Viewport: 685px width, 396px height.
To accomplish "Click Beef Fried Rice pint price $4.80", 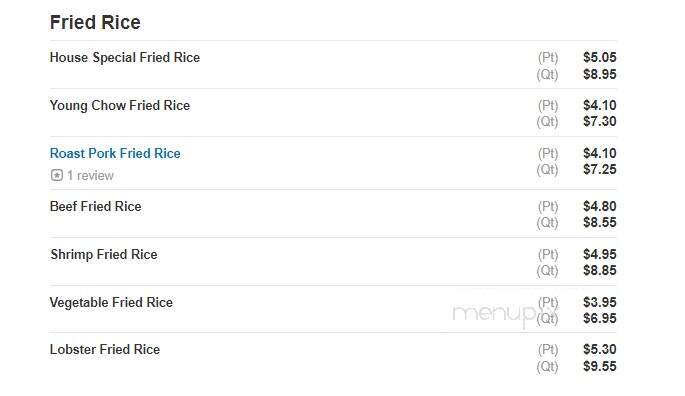I will point(599,206).
